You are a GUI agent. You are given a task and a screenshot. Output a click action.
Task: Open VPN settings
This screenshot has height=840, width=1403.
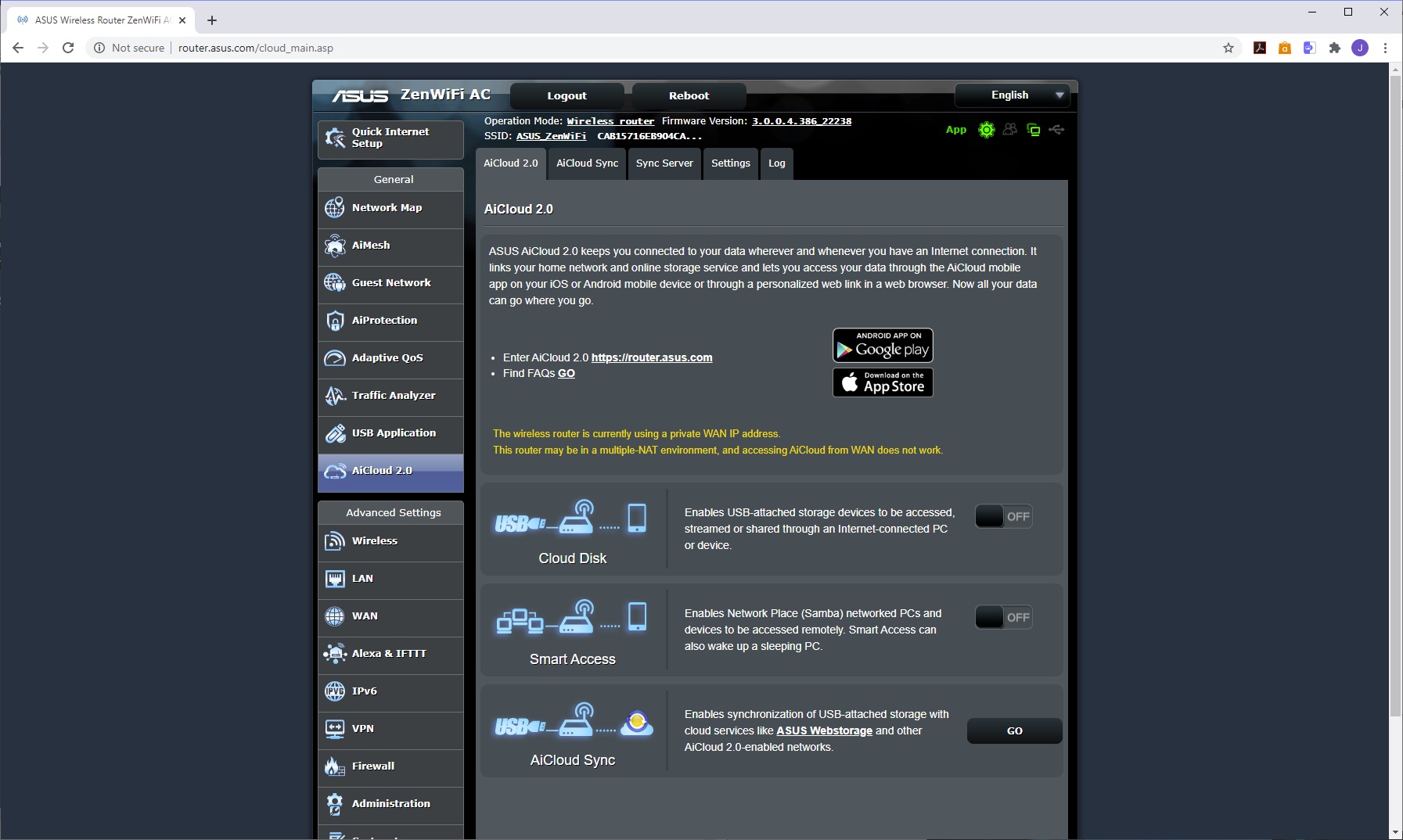point(390,729)
